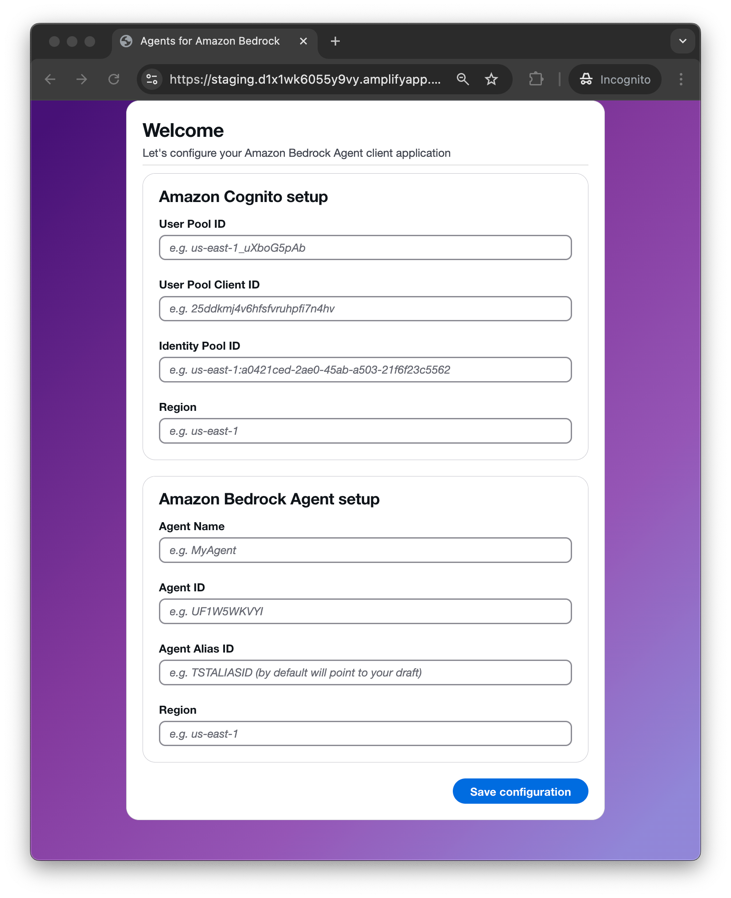
Task: Reload the page with the refresh icon
Action: [114, 79]
